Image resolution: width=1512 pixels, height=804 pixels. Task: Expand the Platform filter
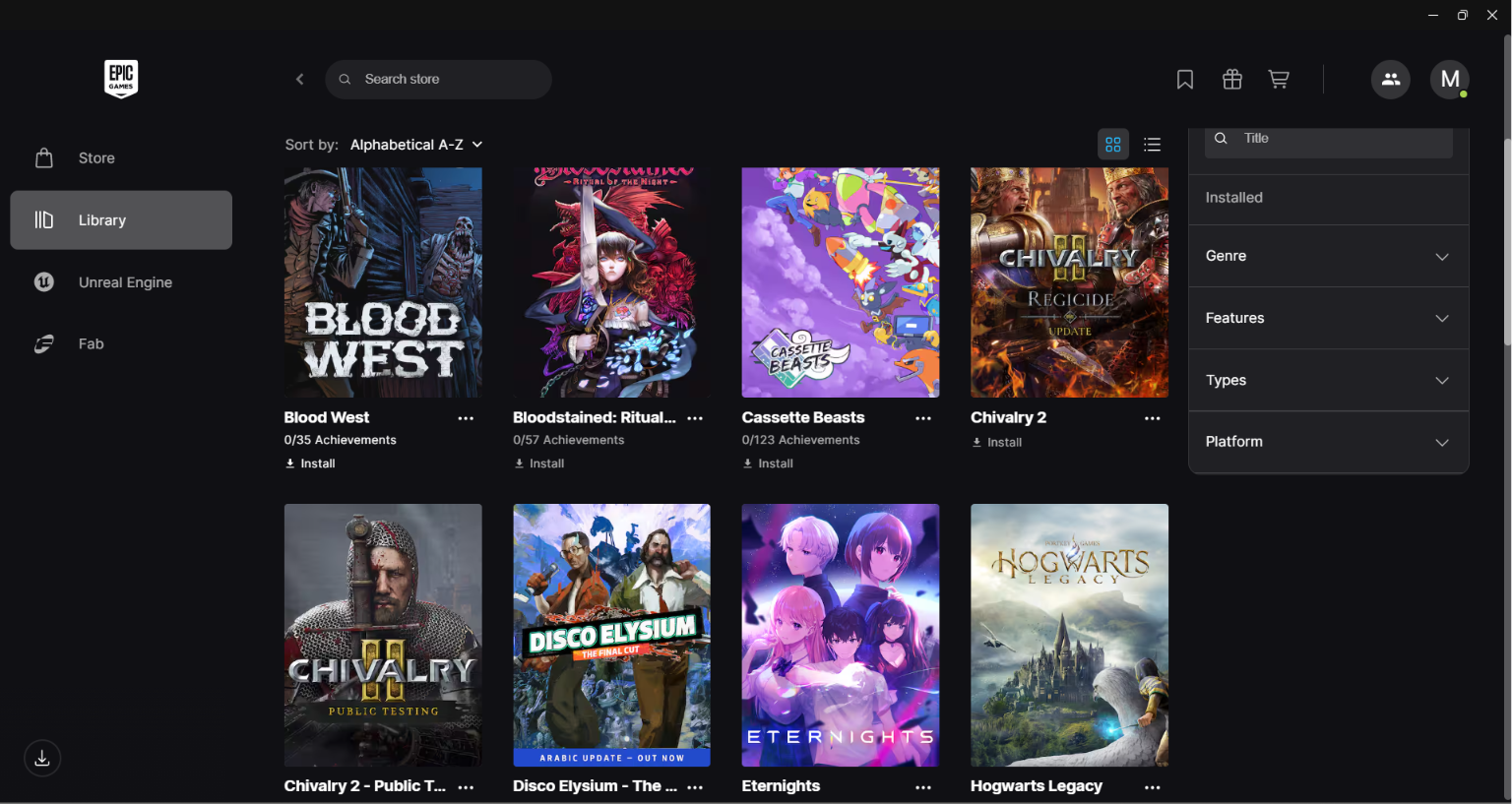point(1328,442)
